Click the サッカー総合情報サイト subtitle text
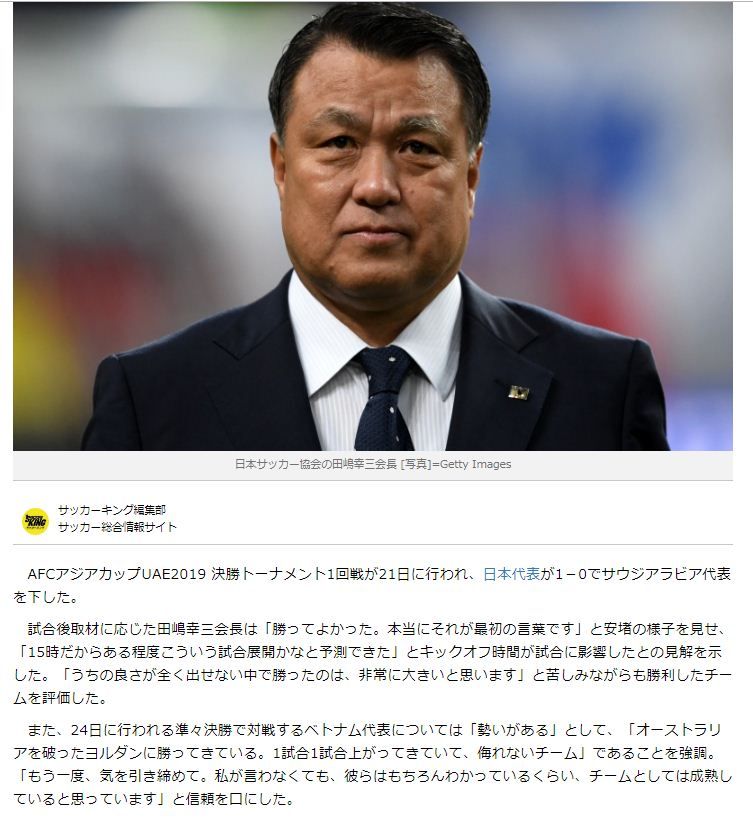Viewport: 753px width, 822px height. coord(117,527)
